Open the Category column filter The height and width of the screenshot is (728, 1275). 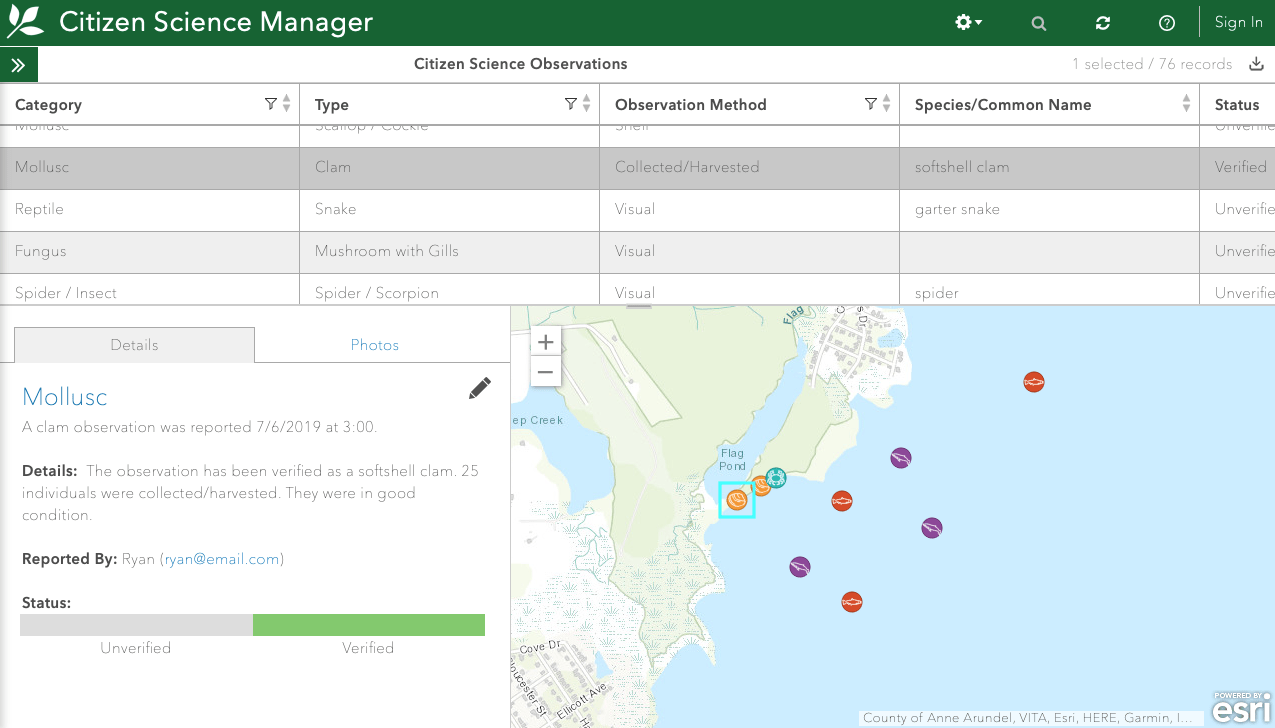pyautogui.click(x=270, y=102)
